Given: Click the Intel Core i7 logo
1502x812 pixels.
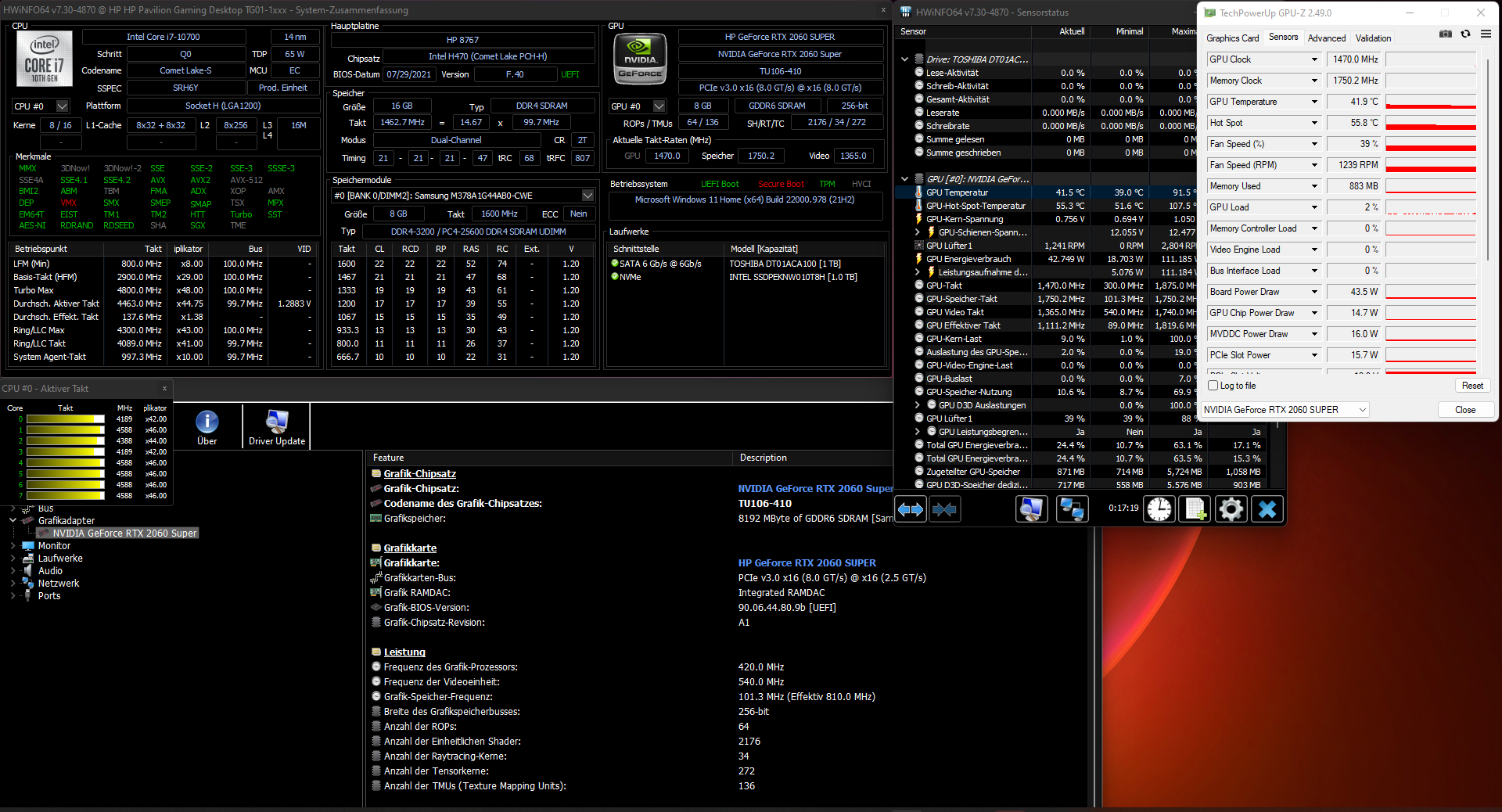Looking at the screenshot, I should pos(45,59).
